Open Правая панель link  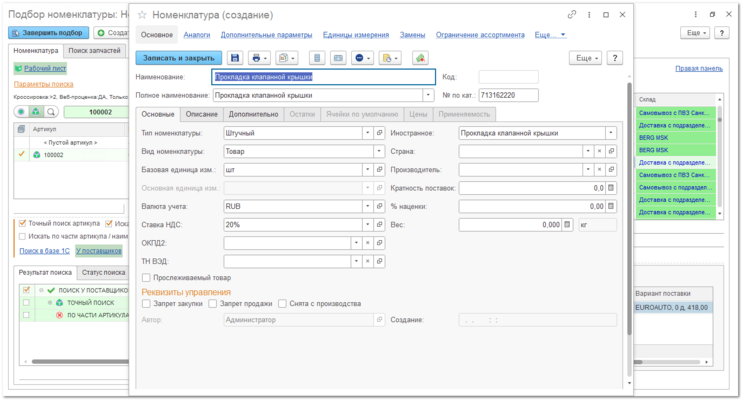coord(699,69)
